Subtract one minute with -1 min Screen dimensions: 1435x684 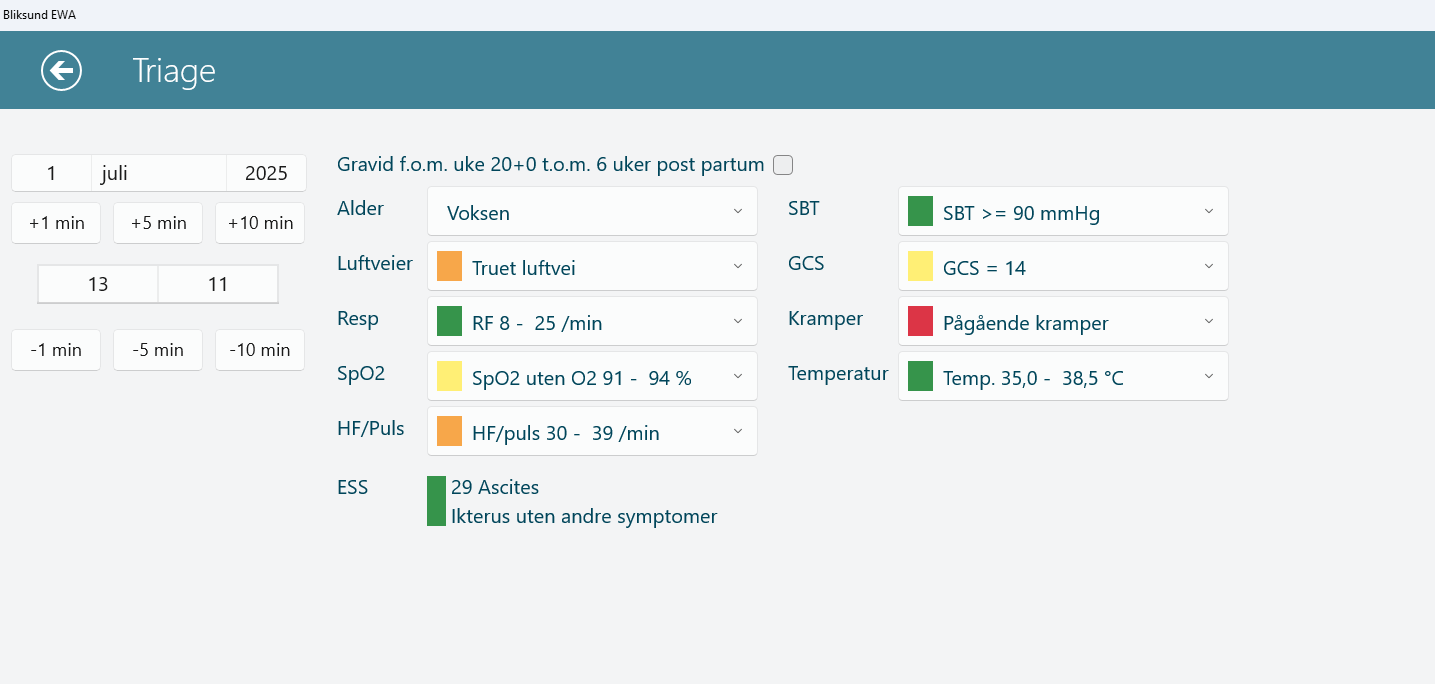click(x=56, y=350)
